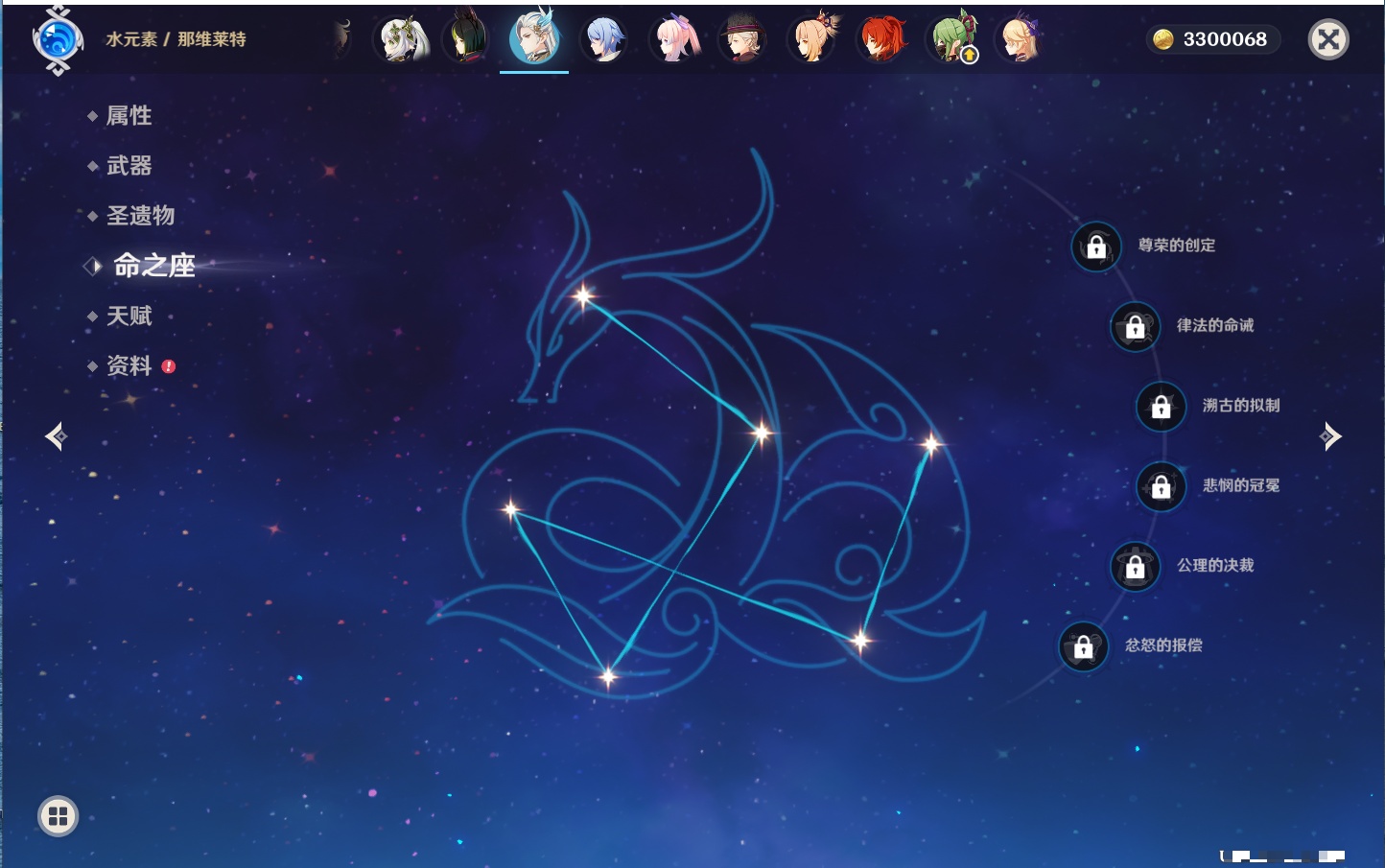Open the 命之座 constellation tab
Image resolution: width=1385 pixels, height=868 pixels.
(x=153, y=266)
